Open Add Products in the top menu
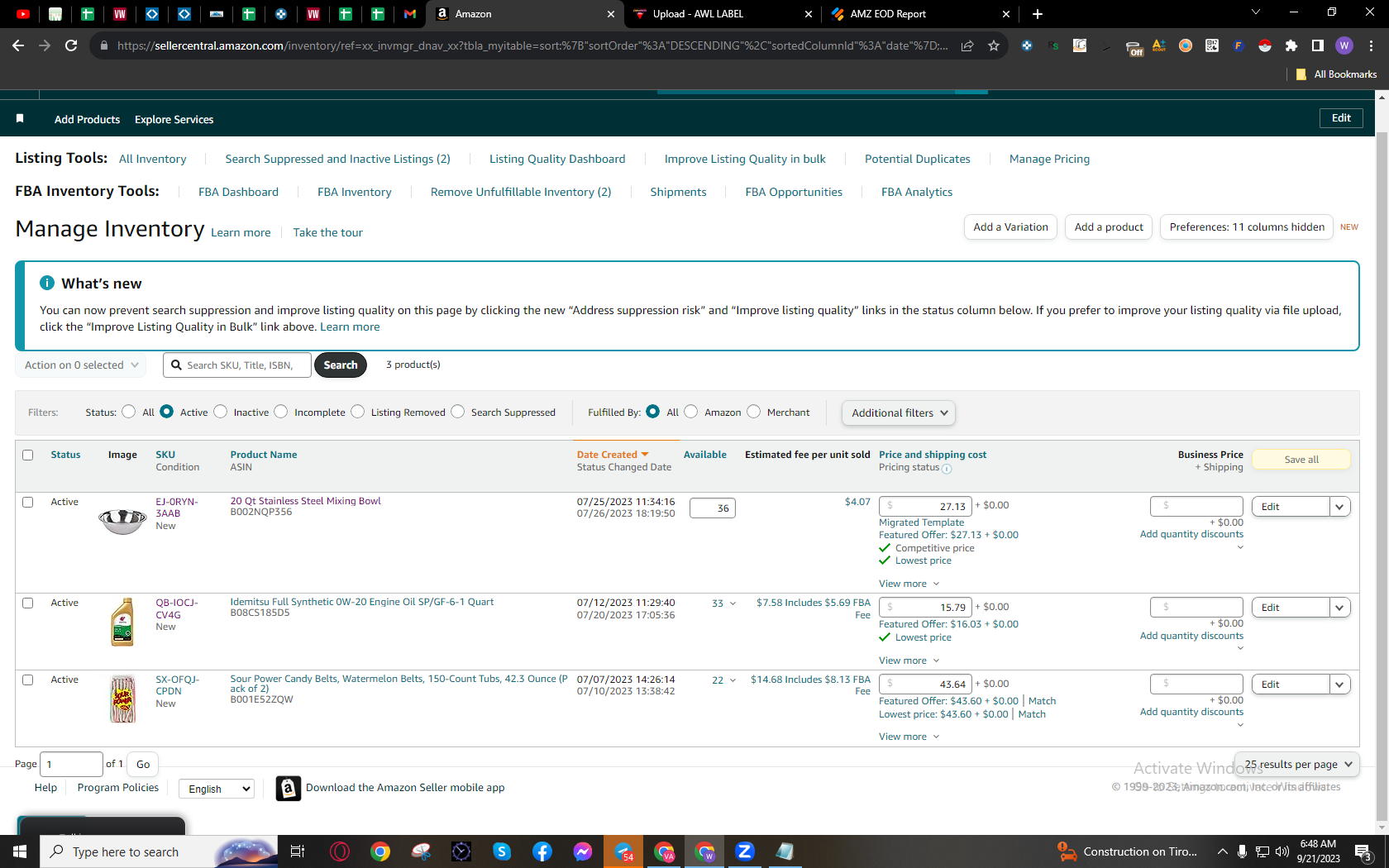 point(87,120)
